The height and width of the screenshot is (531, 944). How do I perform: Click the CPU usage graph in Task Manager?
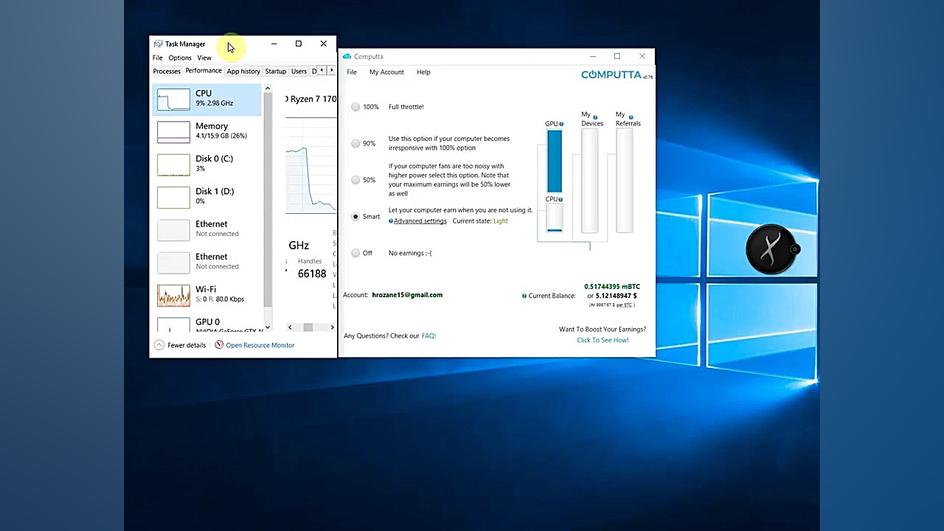[x=311, y=166]
